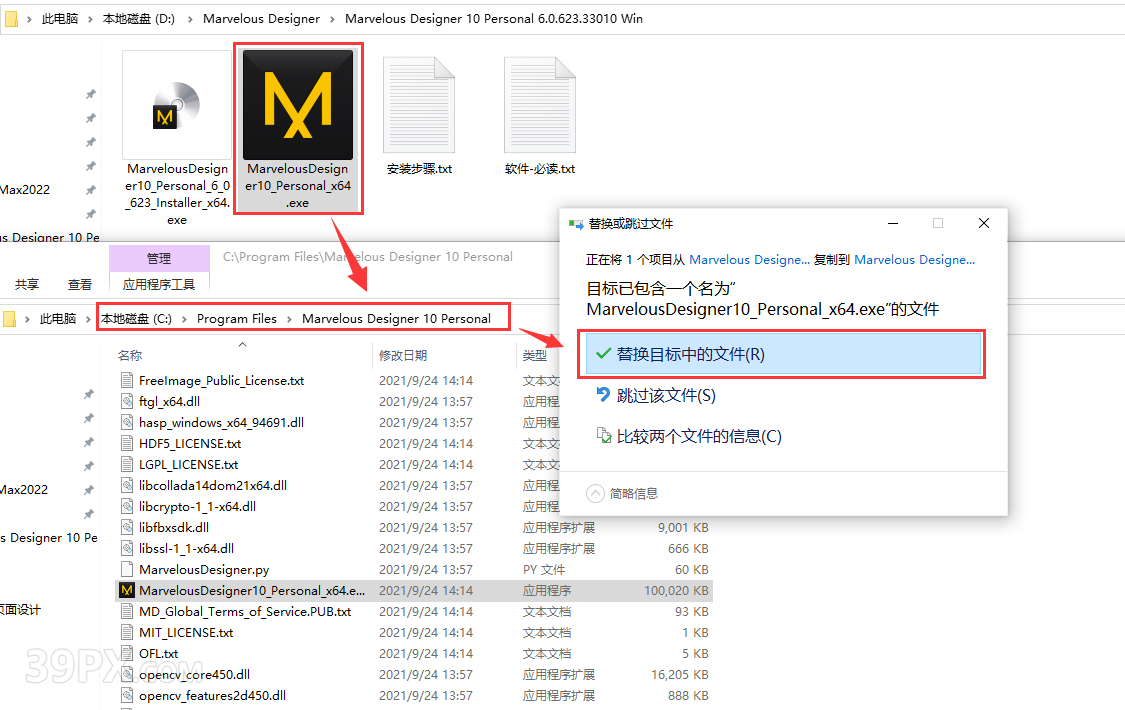Click Program Files in the lower breadcrumb
The width and height of the screenshot is (1125, 710).
tap(237, 318)
